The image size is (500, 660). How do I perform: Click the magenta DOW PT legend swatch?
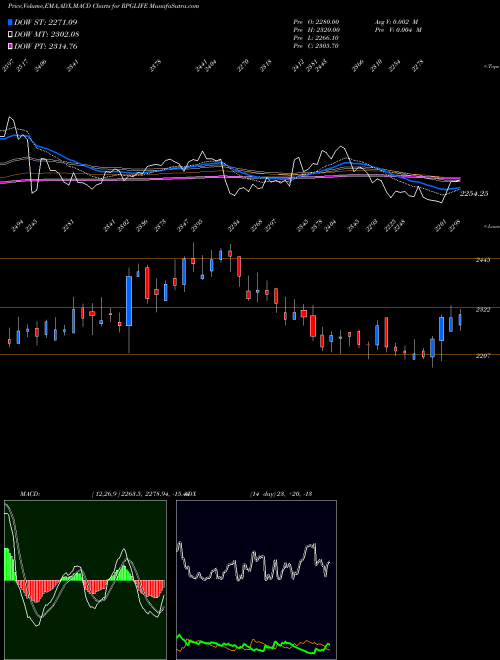point(10,46)
